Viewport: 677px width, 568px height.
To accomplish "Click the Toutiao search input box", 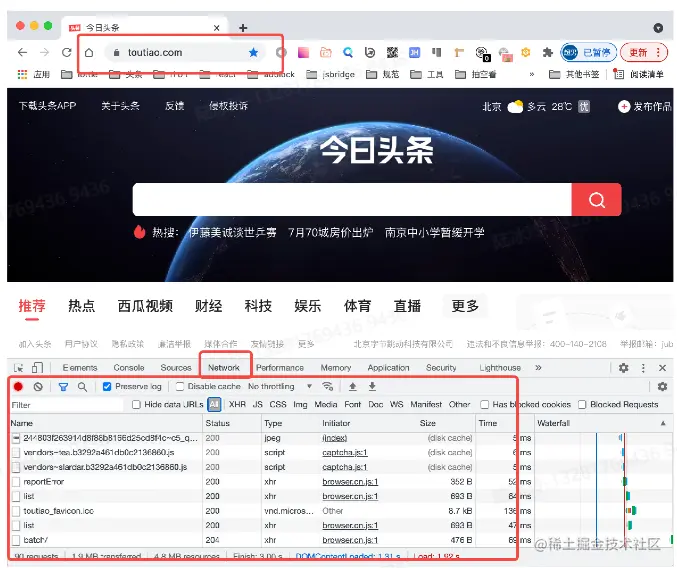I will 352,200.
